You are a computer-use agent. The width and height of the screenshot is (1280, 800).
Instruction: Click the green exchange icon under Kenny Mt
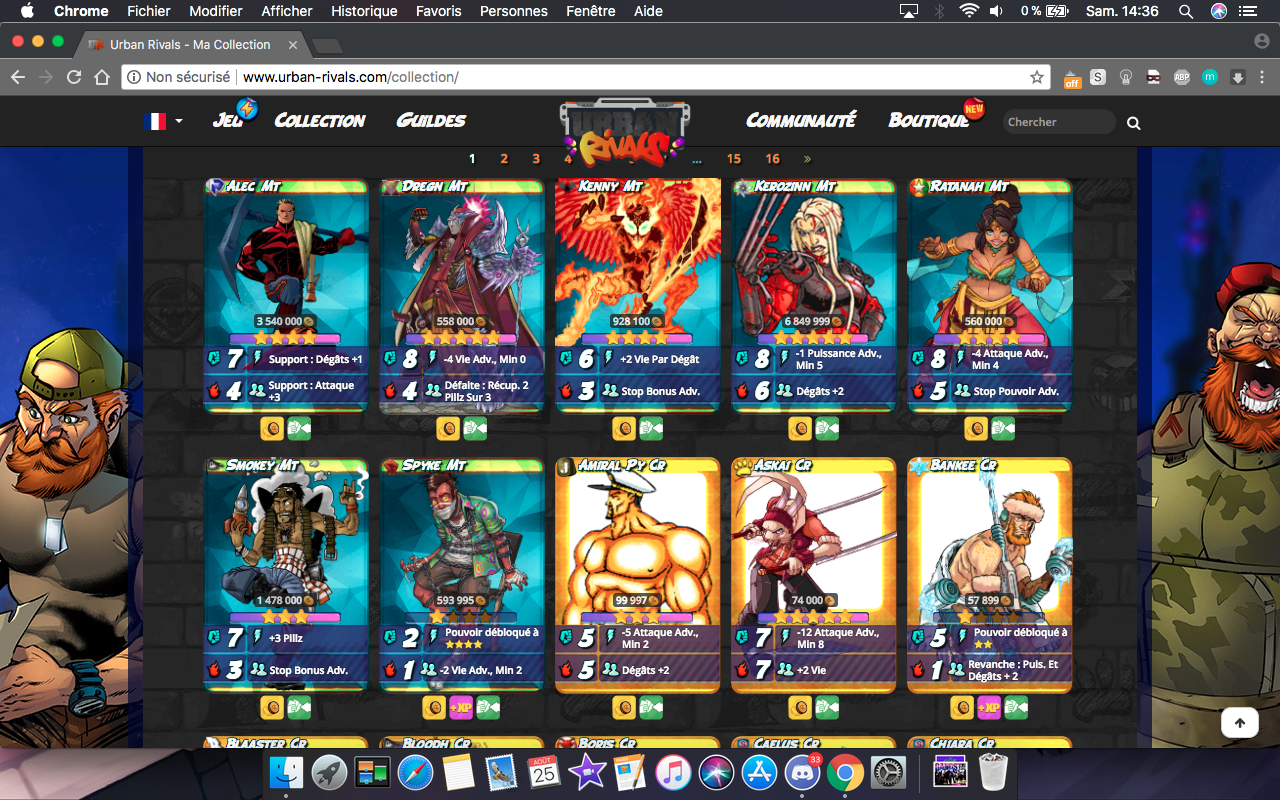click(651, 428)
